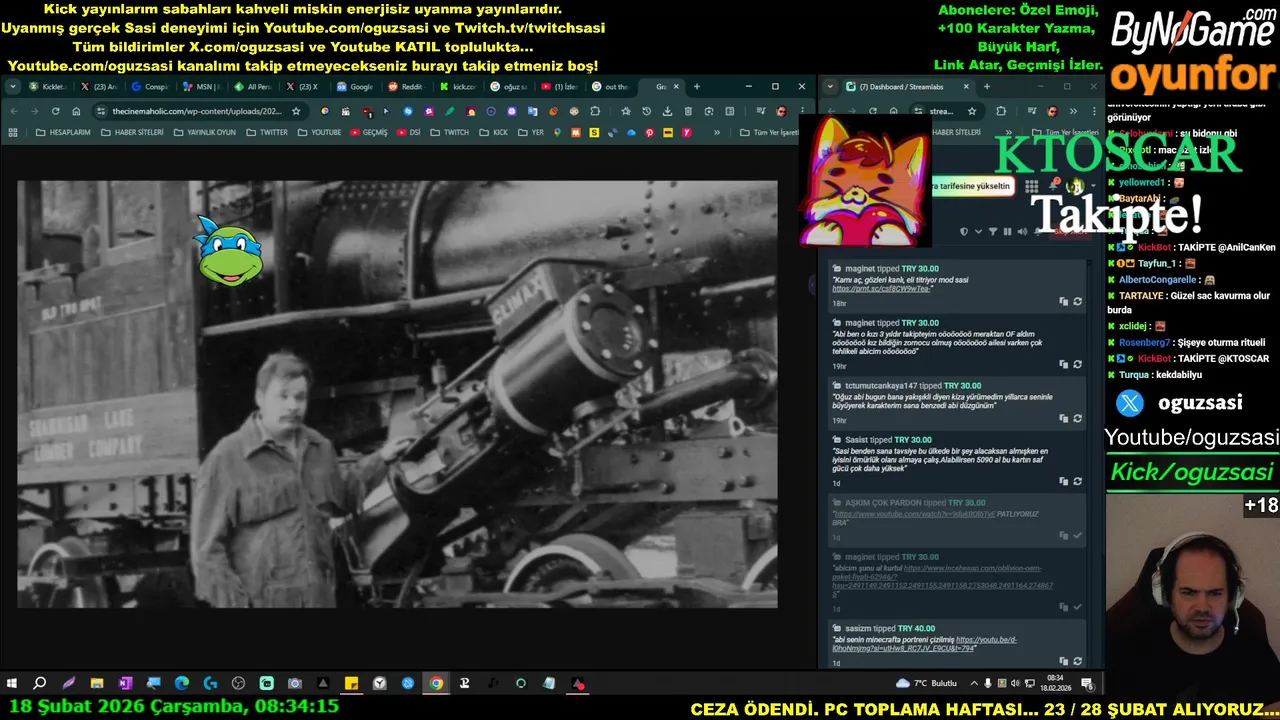
Task: Switch to the Reddit browser tab
Action: coord(405,87)
